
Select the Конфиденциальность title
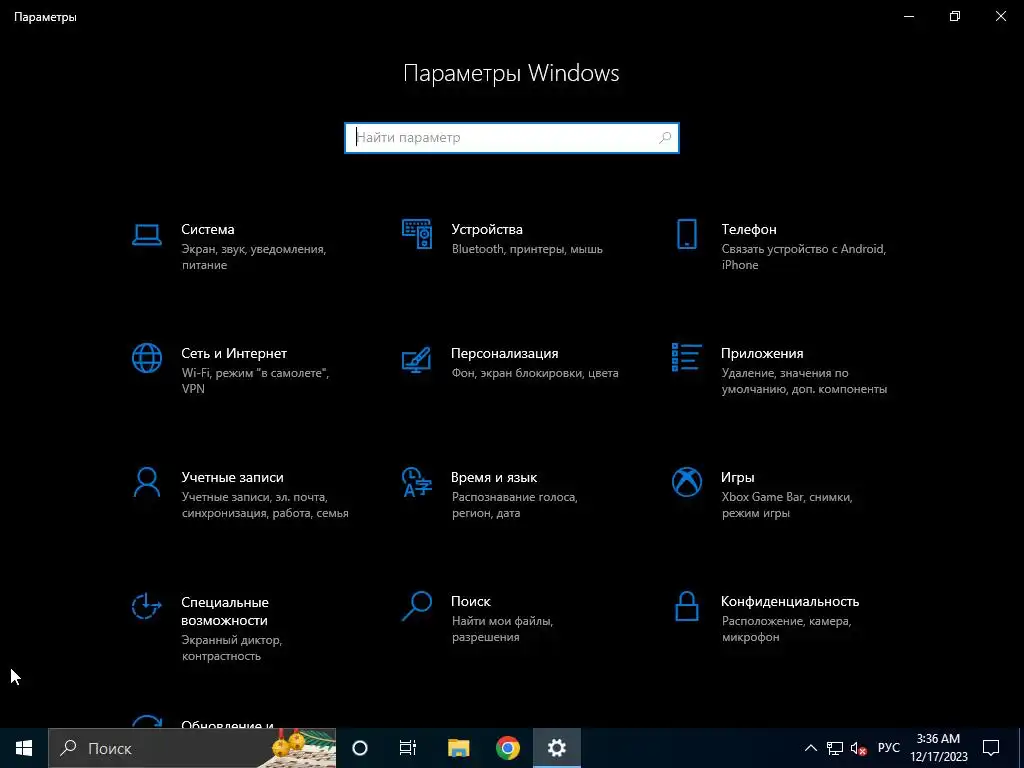(790, 601)
